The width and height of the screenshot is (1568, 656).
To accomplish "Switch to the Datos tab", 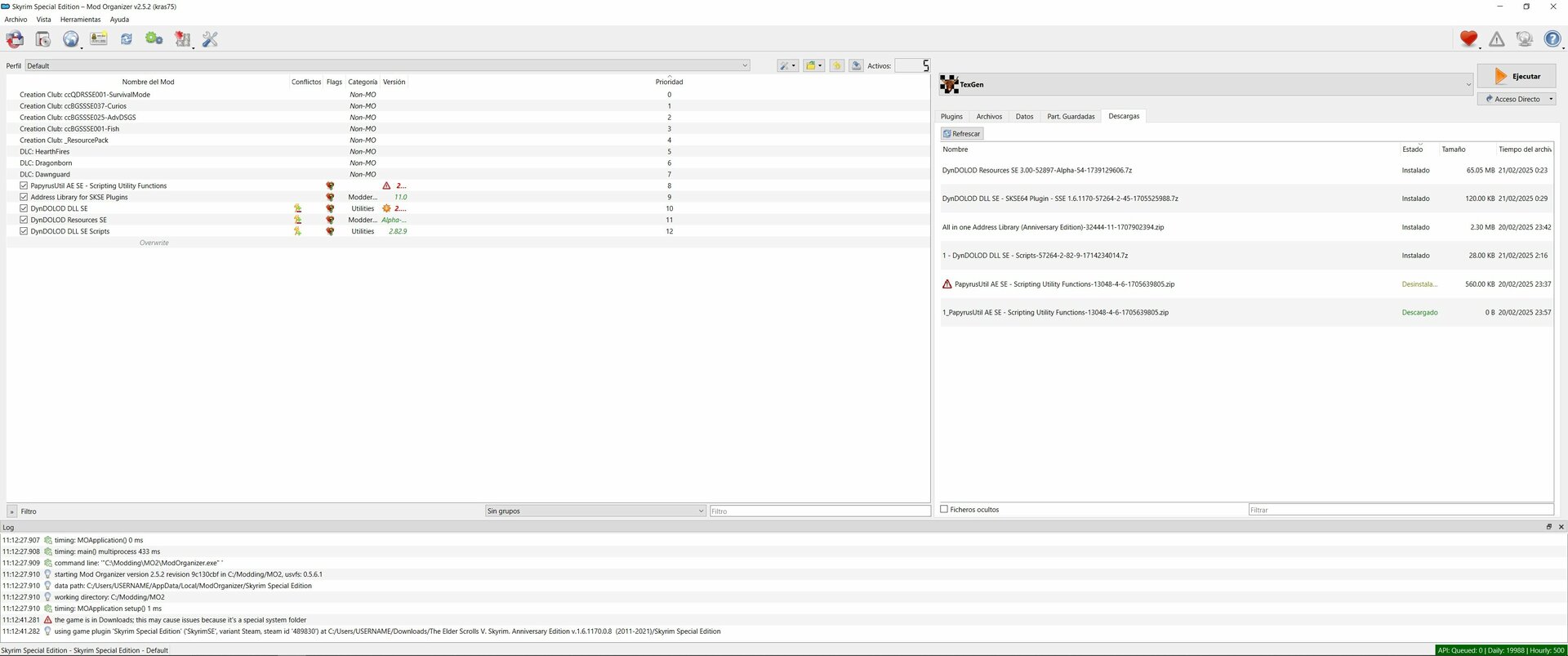I will coord(1024,116).
